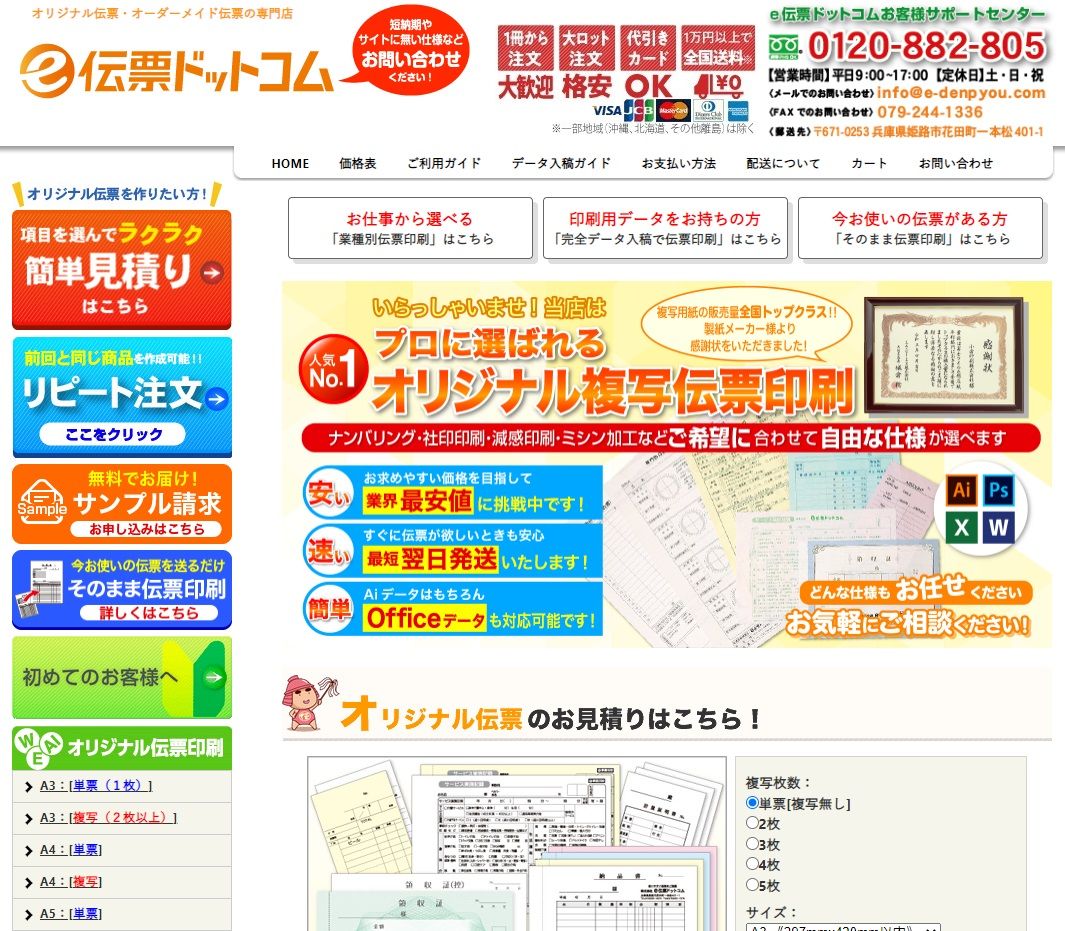Click the Word W icon

click(x=998, y=527)
